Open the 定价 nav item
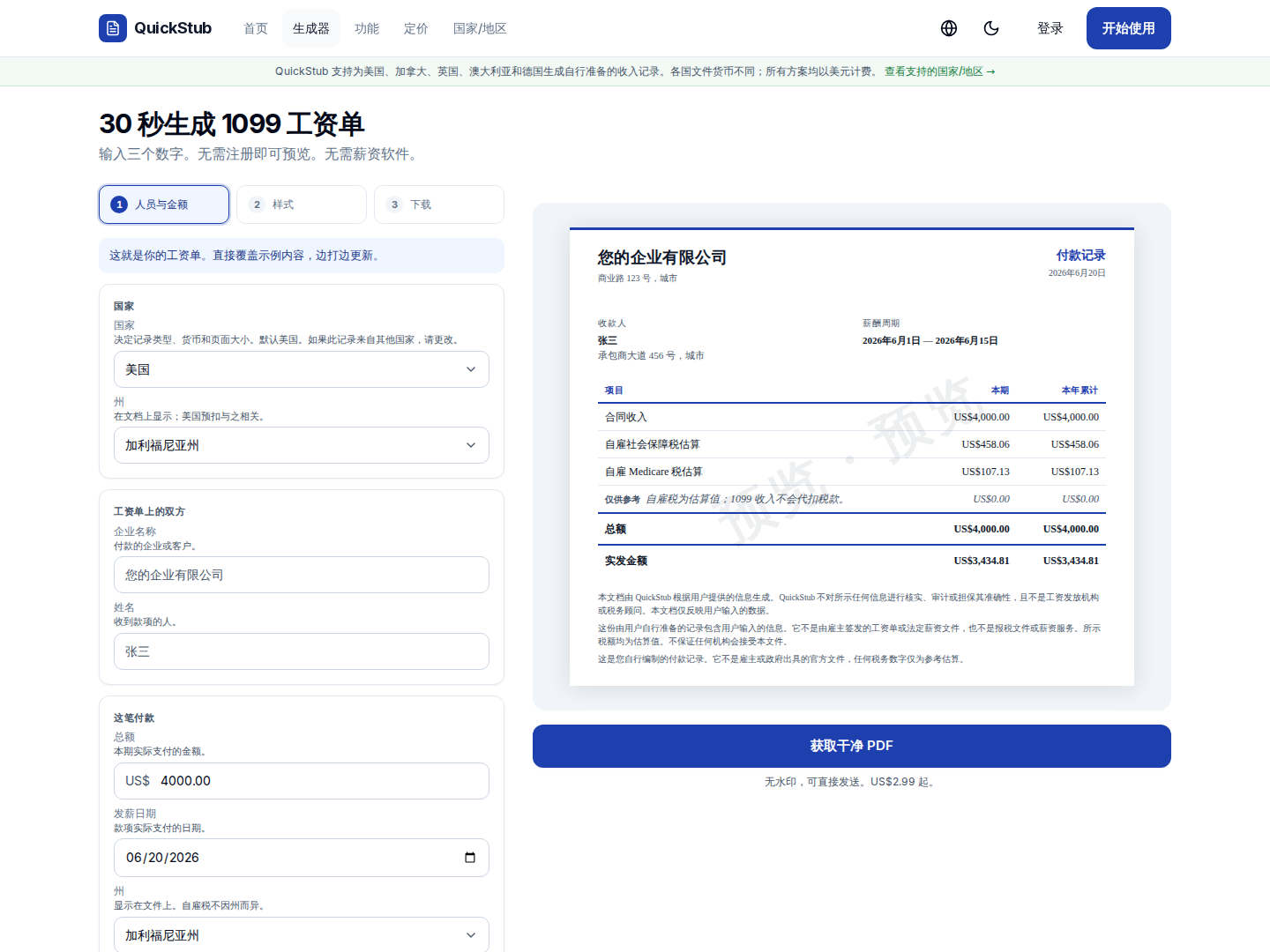This screenshot has width=1270, height=952. [x=416, y=28]
